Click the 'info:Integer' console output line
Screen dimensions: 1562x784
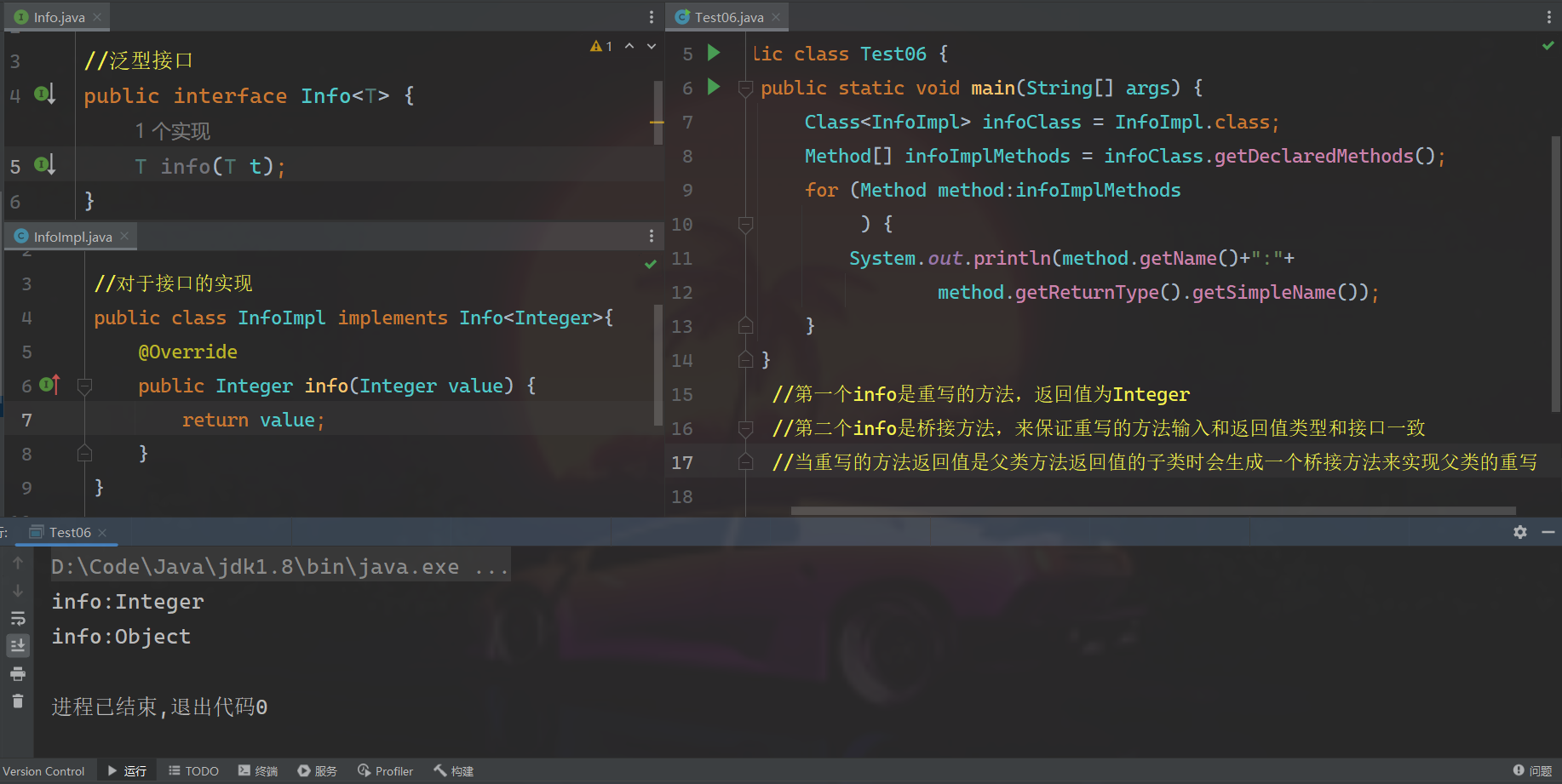pos(128,602)
